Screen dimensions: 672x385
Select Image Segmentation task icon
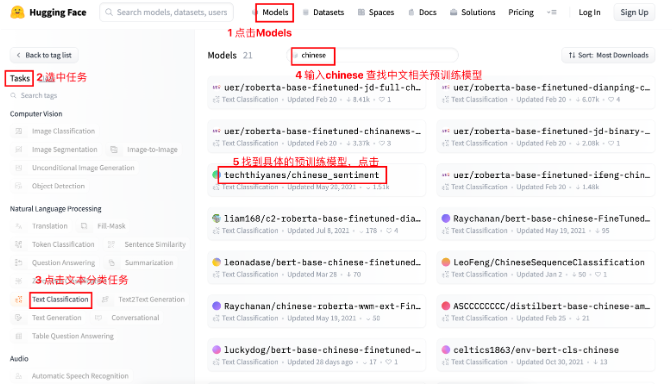click(19, 149)
